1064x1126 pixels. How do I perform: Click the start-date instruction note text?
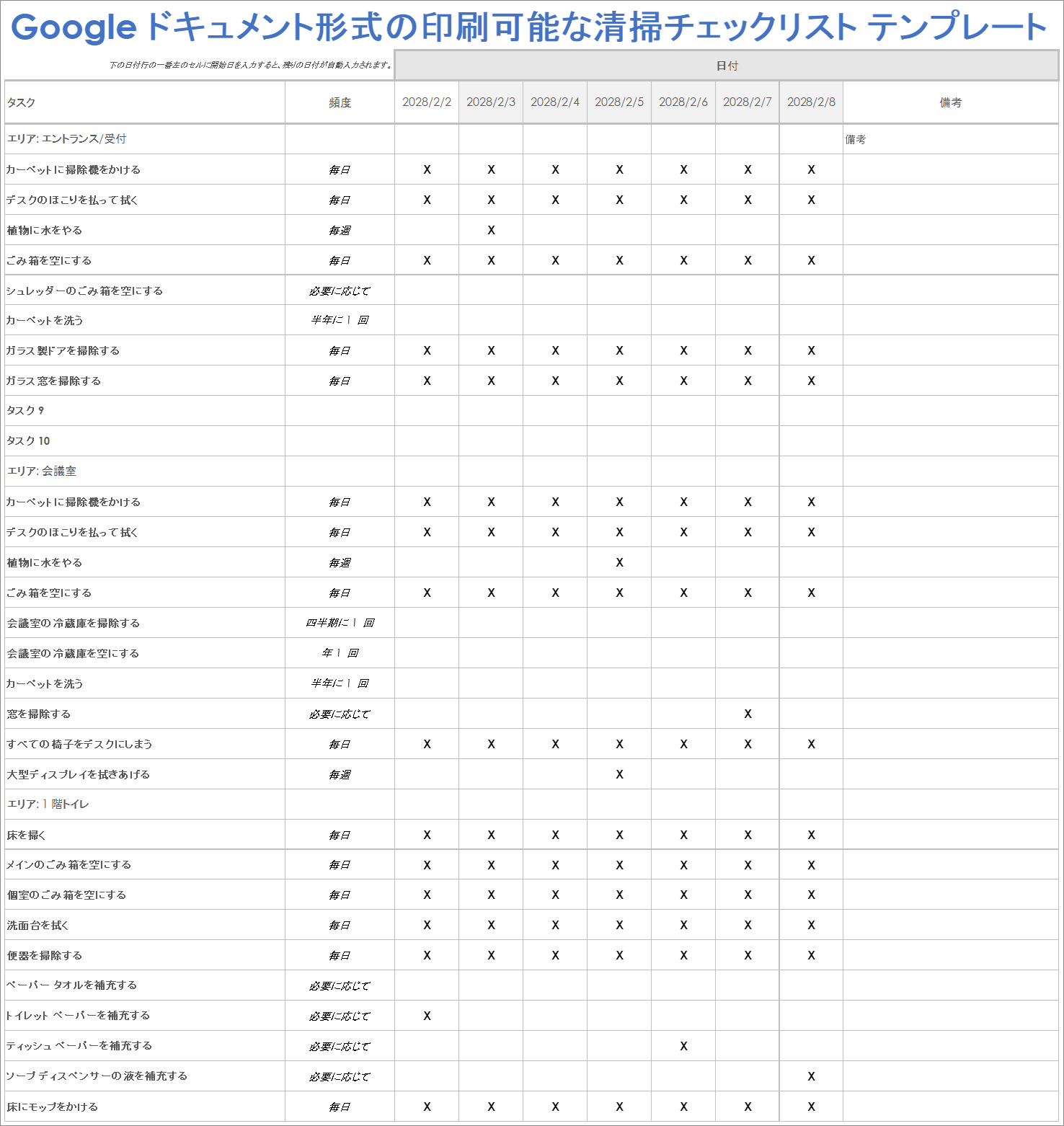250,65
